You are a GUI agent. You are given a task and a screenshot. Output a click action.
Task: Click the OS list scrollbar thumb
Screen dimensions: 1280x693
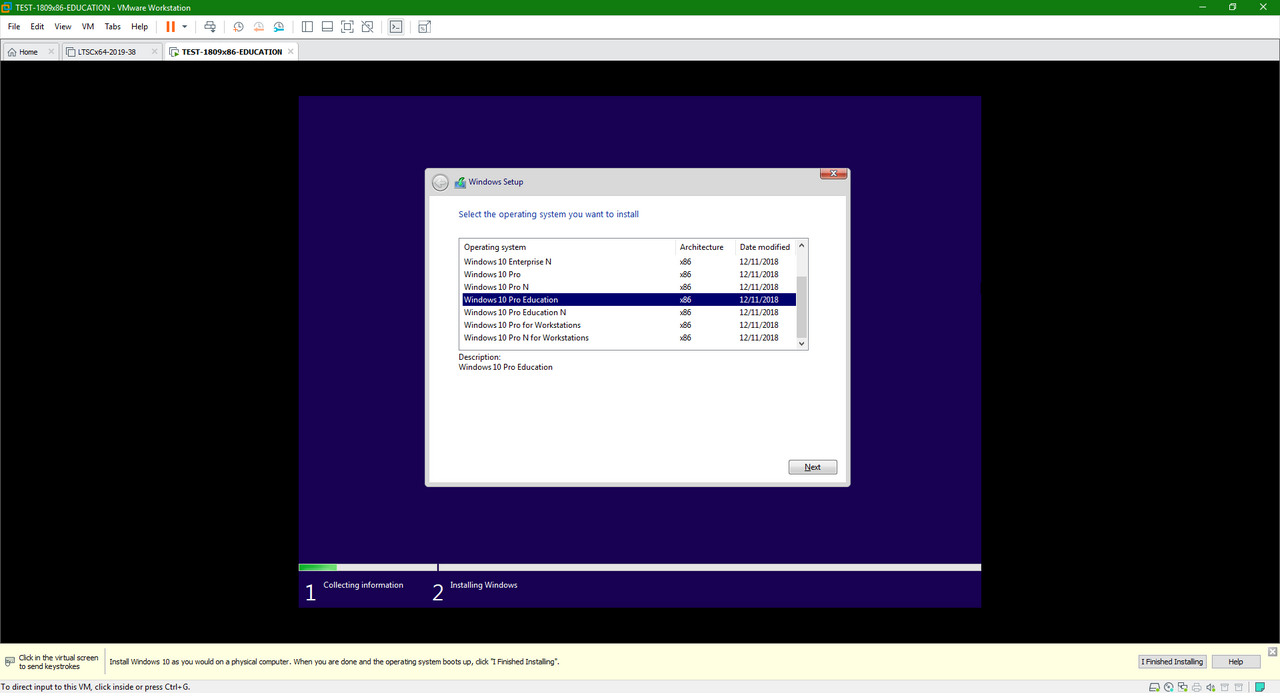pos(801,306)
